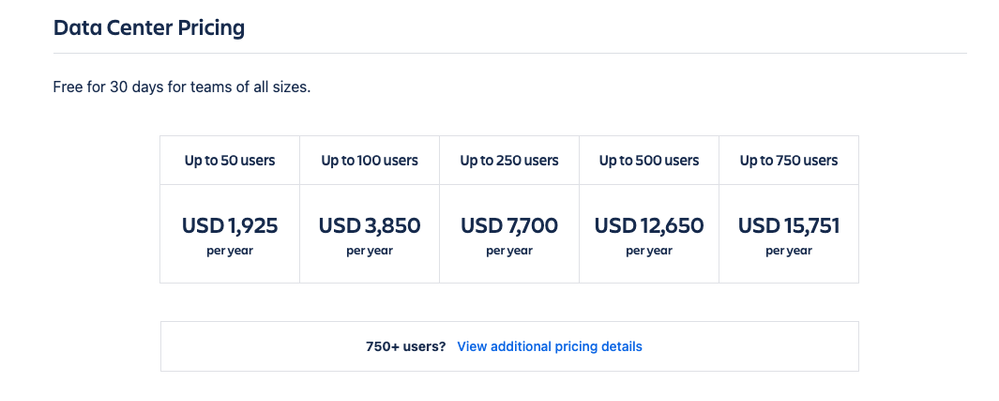Screen dimensions: 999x401
Task: Select the USD 3,850 price
Action: coord(370,226)
